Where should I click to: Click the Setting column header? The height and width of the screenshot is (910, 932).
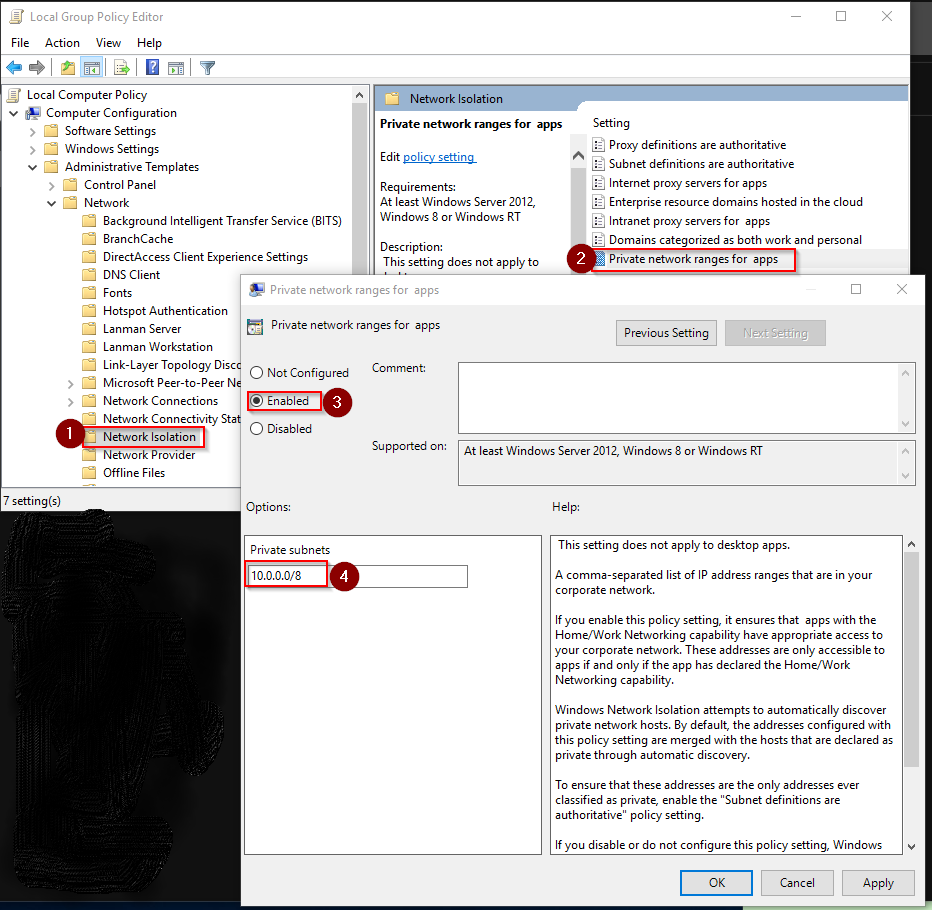tap(611, 123)
